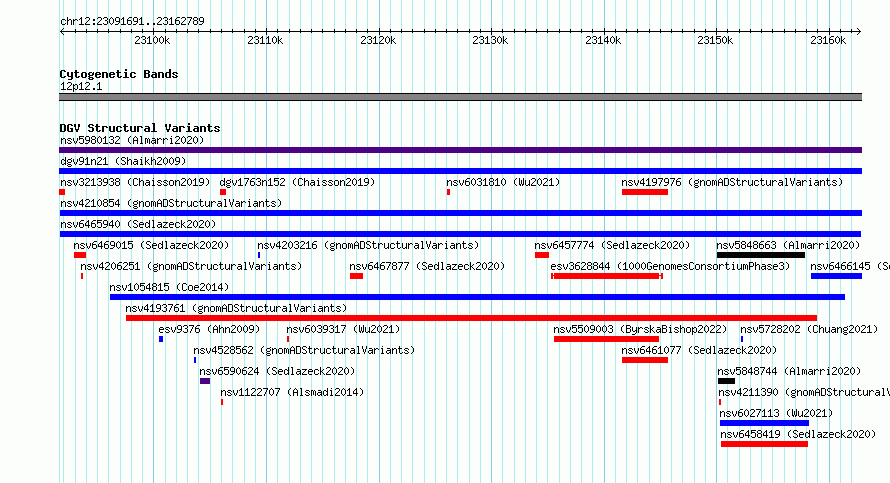This screenshot has width=890, height=483.
Task: Click the nsv4210854 gnomAD label
Action: pos(171,203)
